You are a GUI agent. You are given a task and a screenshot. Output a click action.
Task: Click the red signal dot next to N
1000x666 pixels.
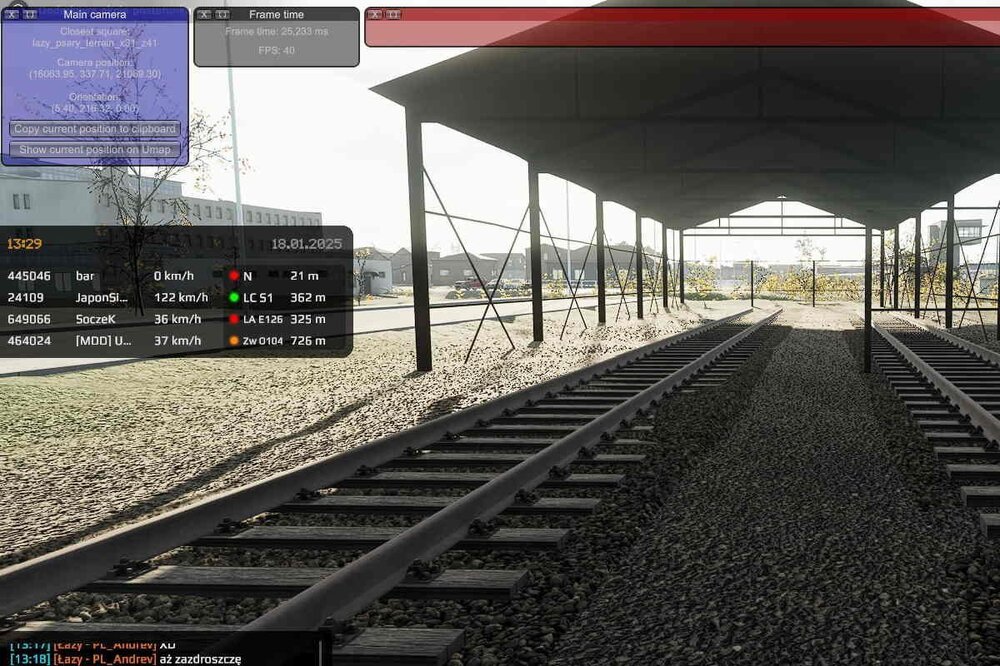234,276
